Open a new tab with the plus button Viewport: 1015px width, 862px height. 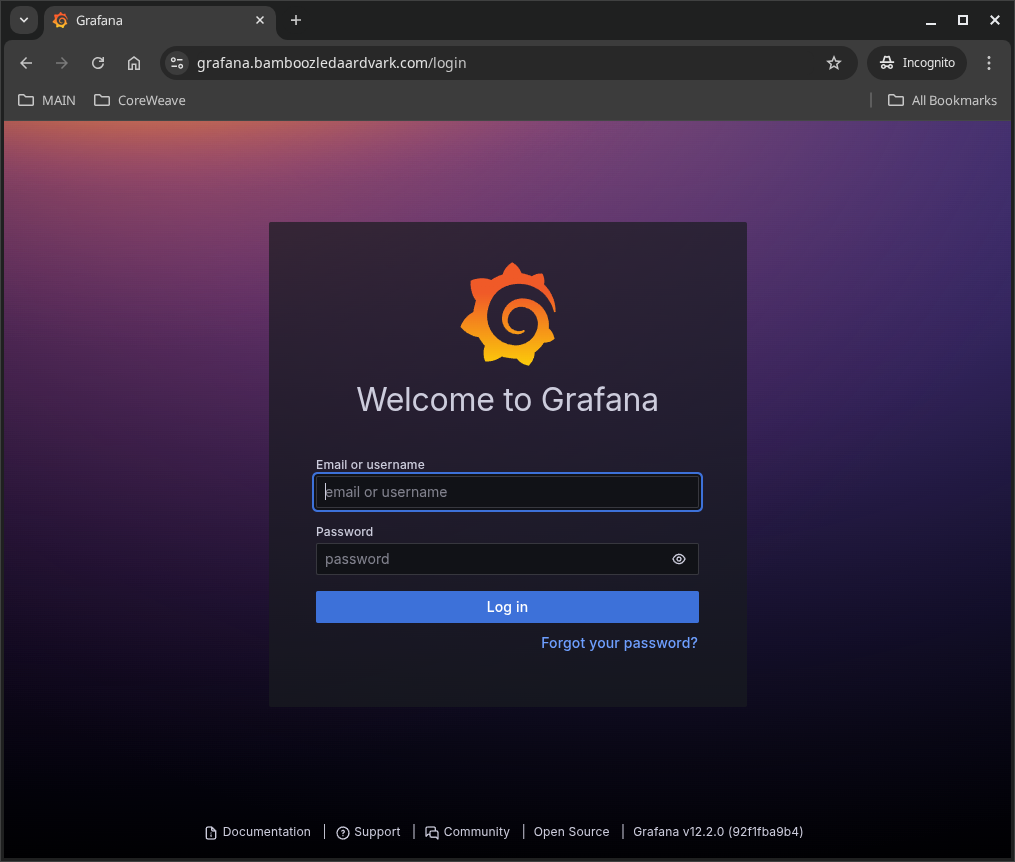click(x=296, y=20)
